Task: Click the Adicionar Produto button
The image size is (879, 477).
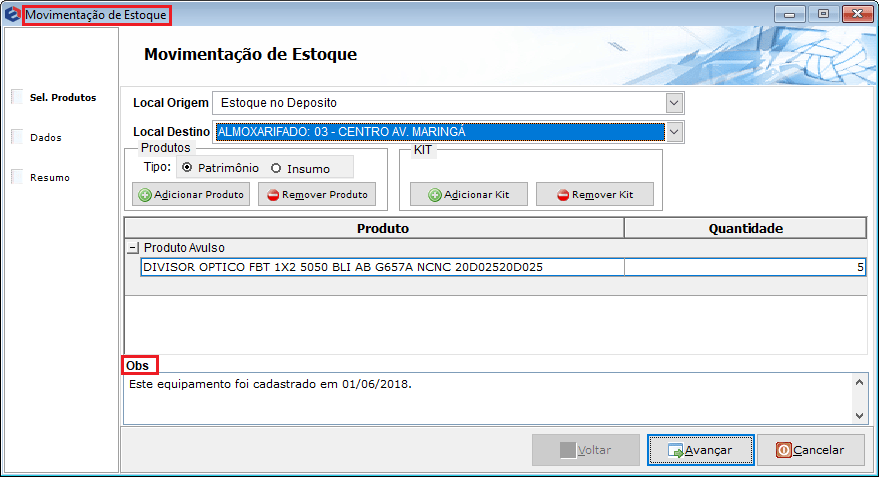Action: coord(191,194)
